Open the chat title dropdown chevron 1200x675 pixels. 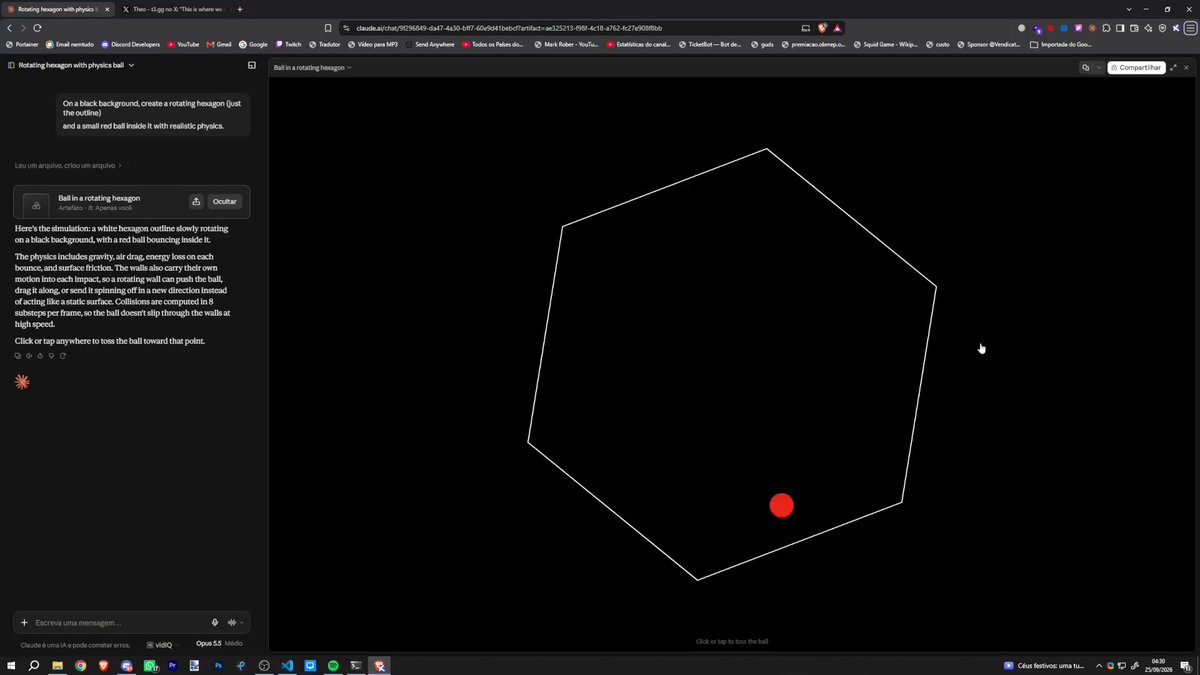click(x=131, y=65)
